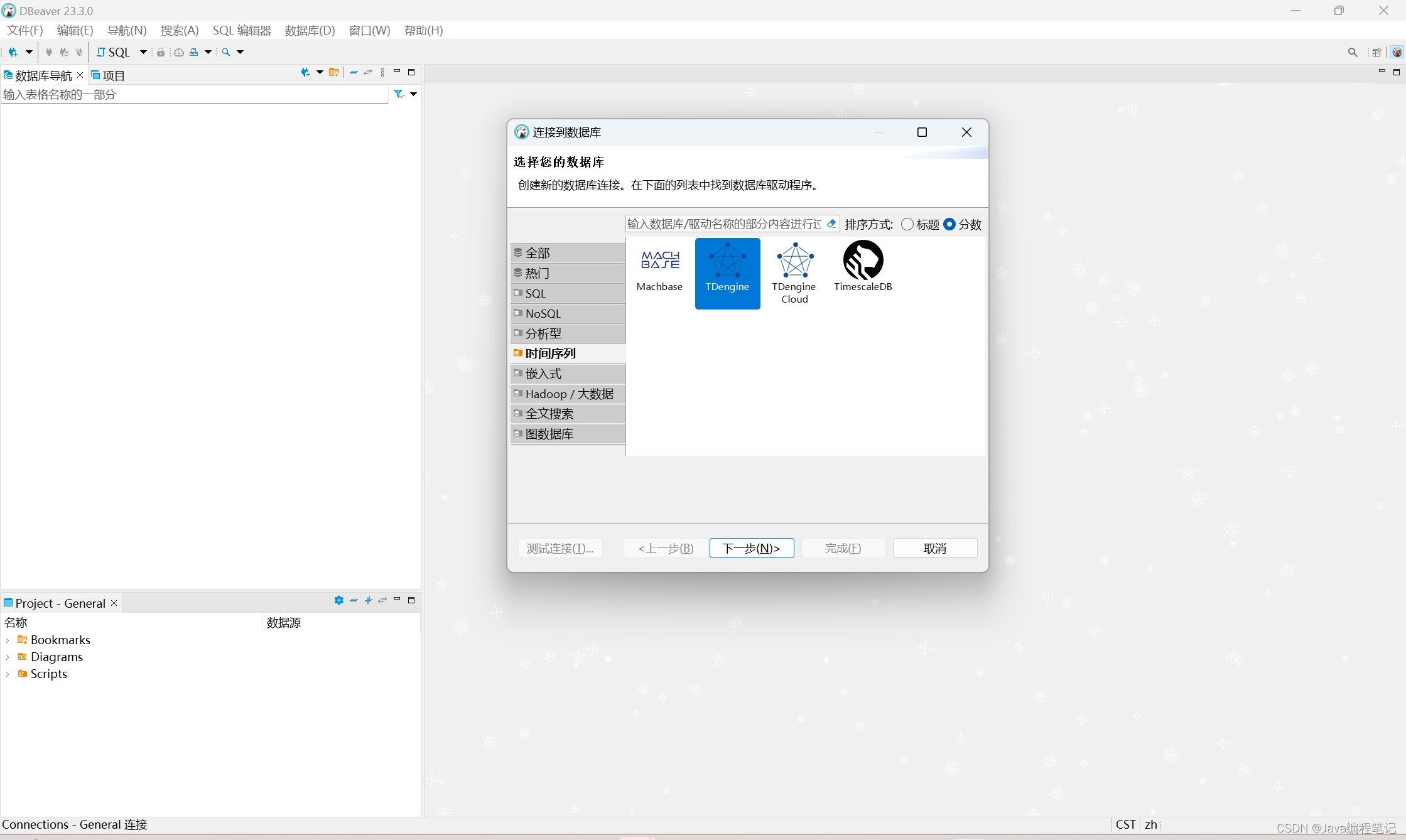The image size is (1406, 840).
Task: Click the database driver search input field
Action: coord(722,223)
